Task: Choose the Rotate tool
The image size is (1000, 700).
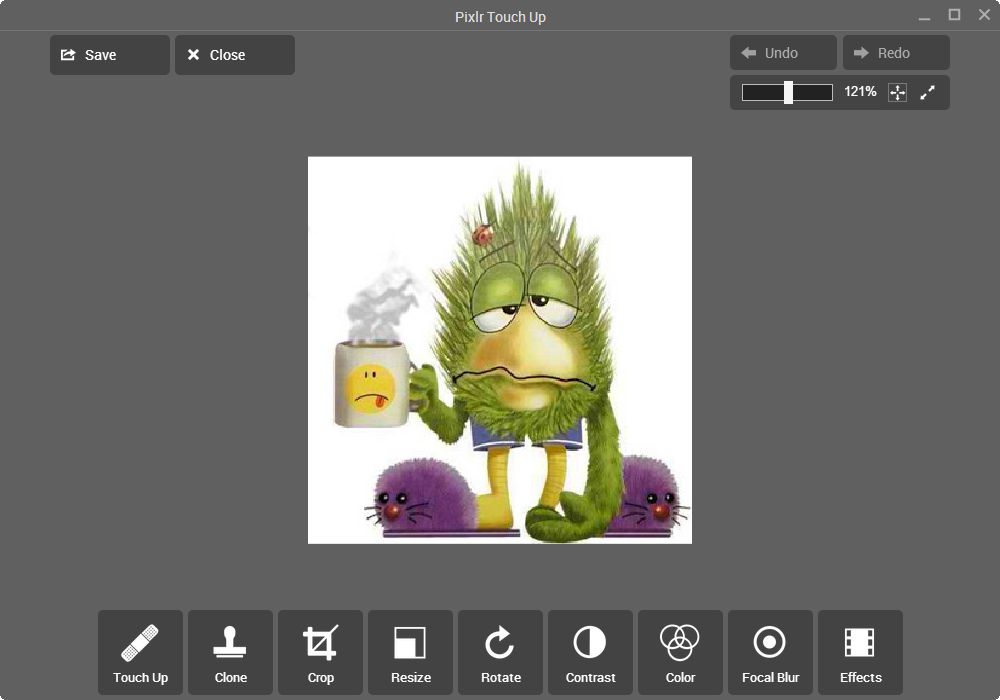Action: [500, 652]
